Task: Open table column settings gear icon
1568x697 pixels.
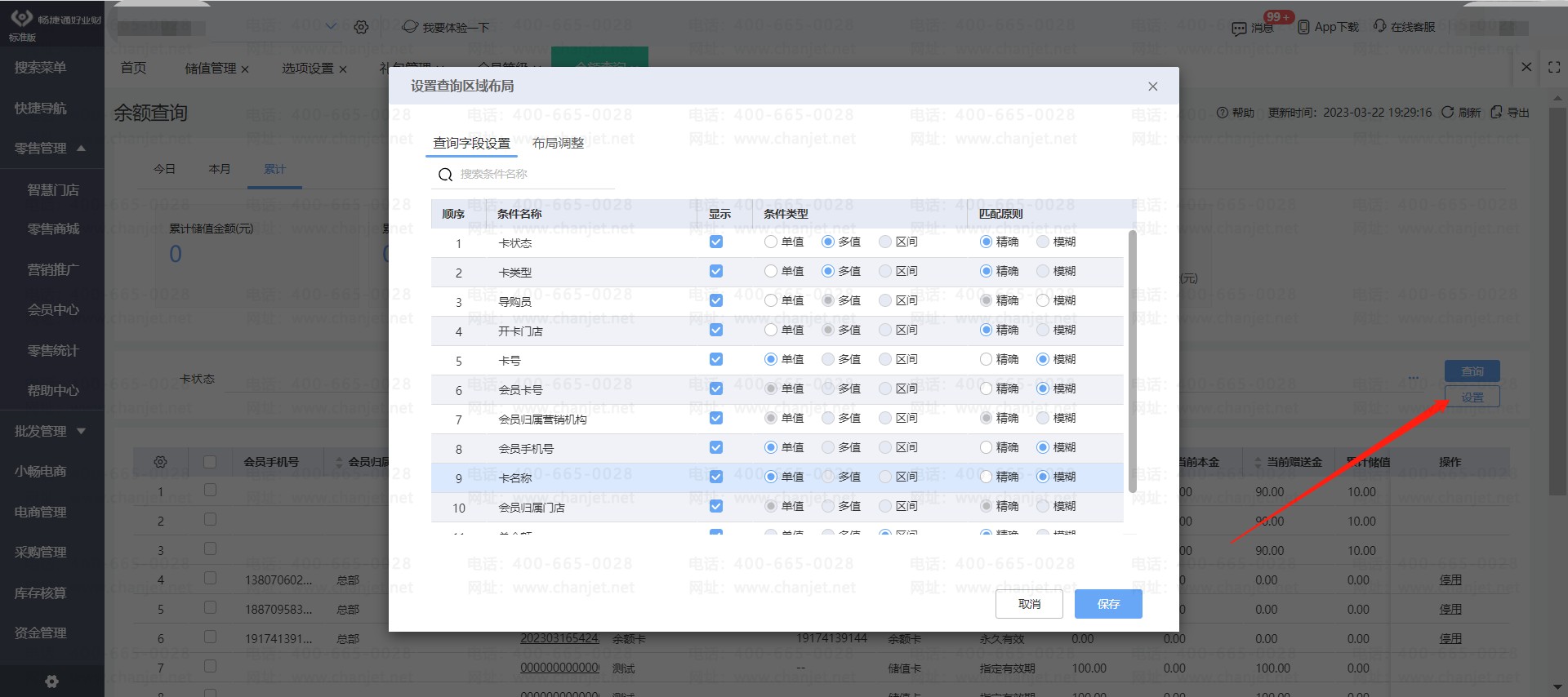Action: 160,462
